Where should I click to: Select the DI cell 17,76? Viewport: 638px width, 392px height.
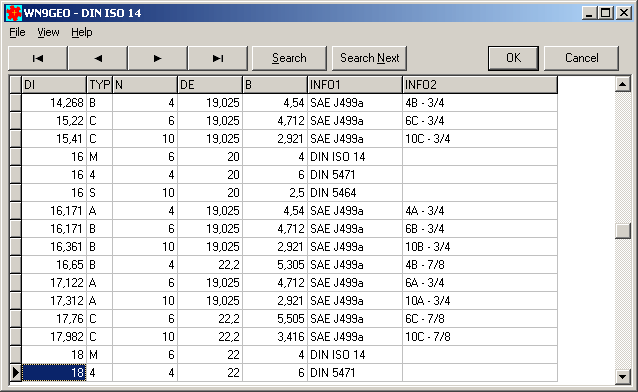[x=54, y=319]
